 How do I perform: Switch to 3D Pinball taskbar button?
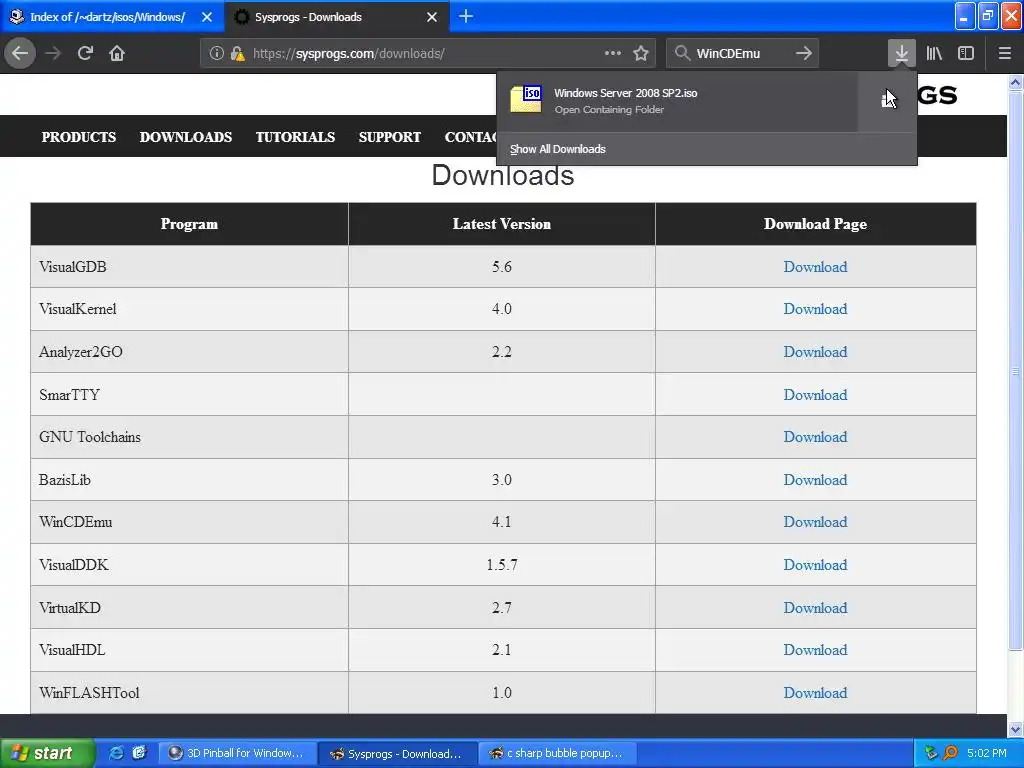pos(237,753)
